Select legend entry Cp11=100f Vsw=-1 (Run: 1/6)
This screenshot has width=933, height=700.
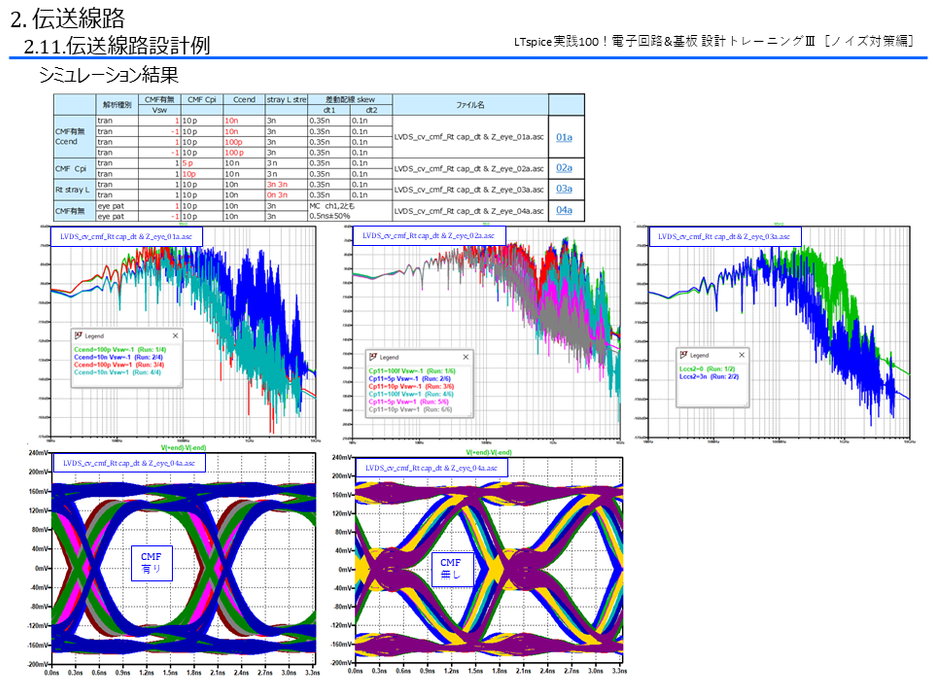(412, 371)
